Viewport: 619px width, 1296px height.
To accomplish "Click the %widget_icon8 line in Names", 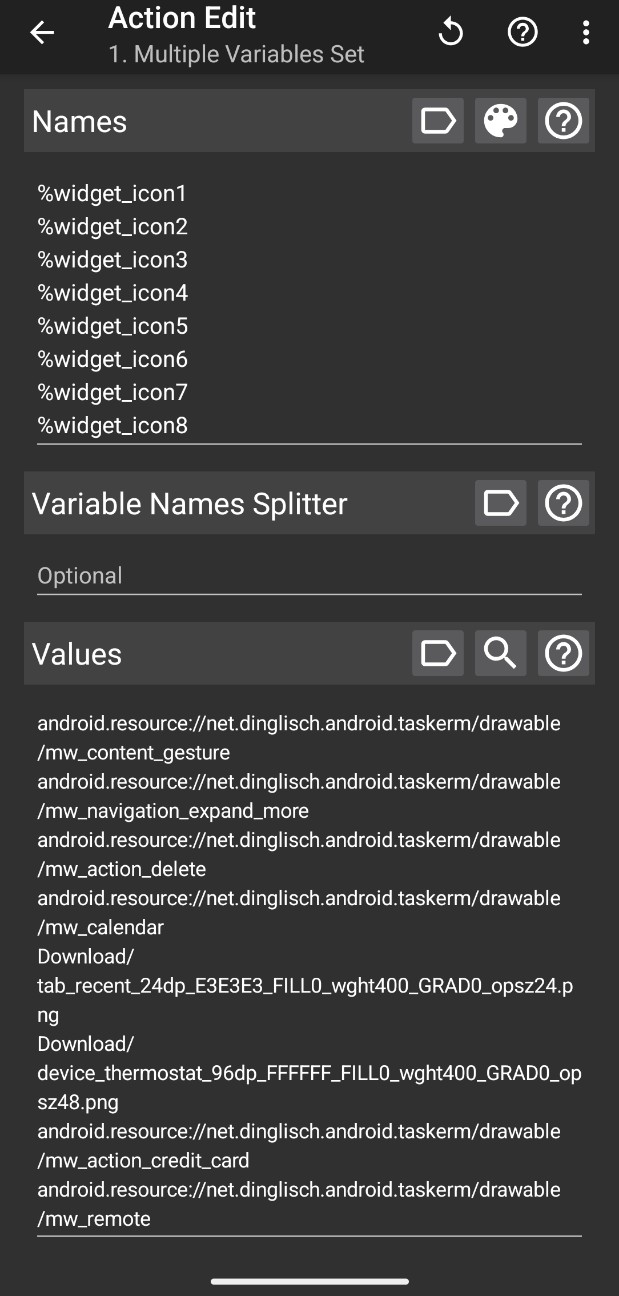I will [112, 425].
